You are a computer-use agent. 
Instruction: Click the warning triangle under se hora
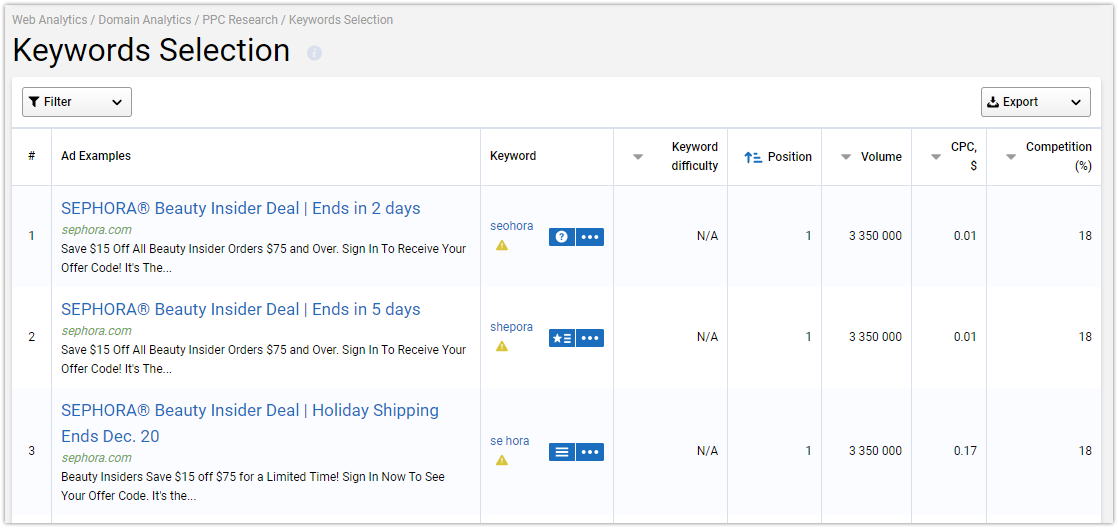[502, 460]
